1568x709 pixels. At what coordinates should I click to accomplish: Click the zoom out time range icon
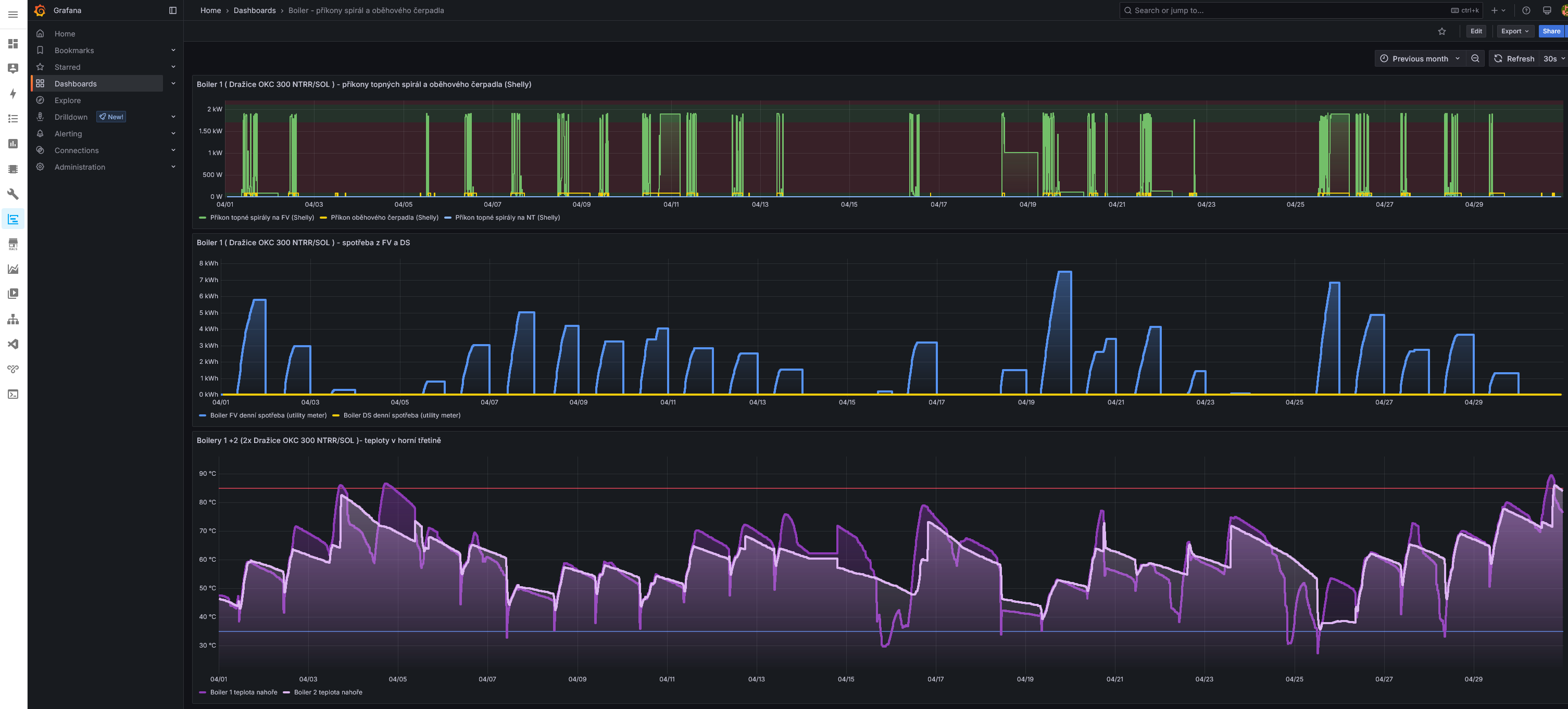[x=1475, y=59]
